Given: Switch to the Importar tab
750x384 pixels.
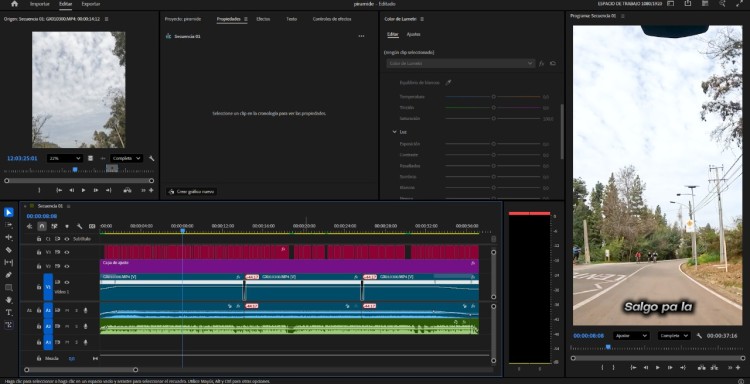Looking at the screenshot, I should [40, 4].
